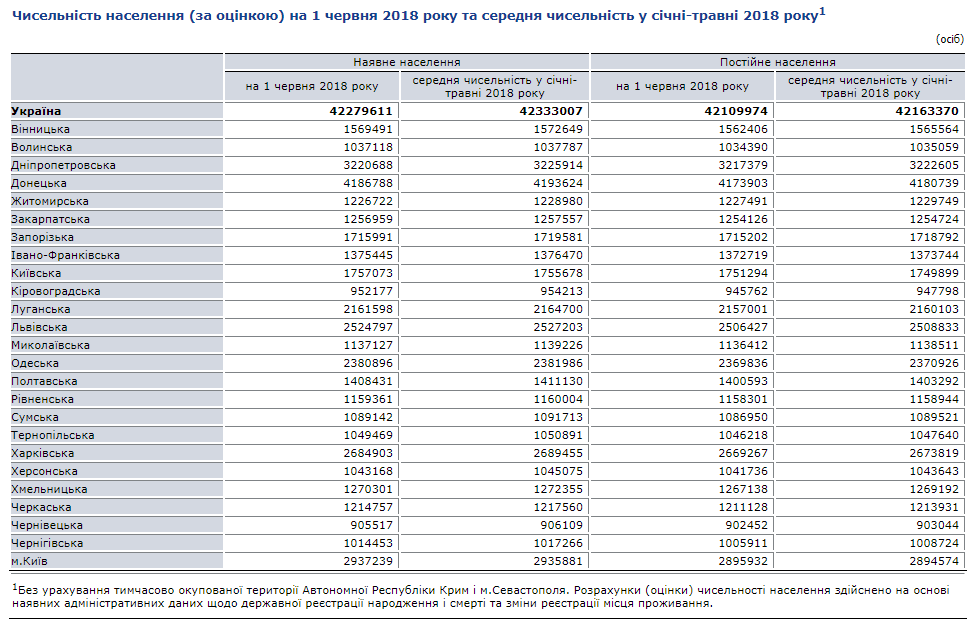Select the "Львівська" region label

pyautogui.click(x=39, y=327)
